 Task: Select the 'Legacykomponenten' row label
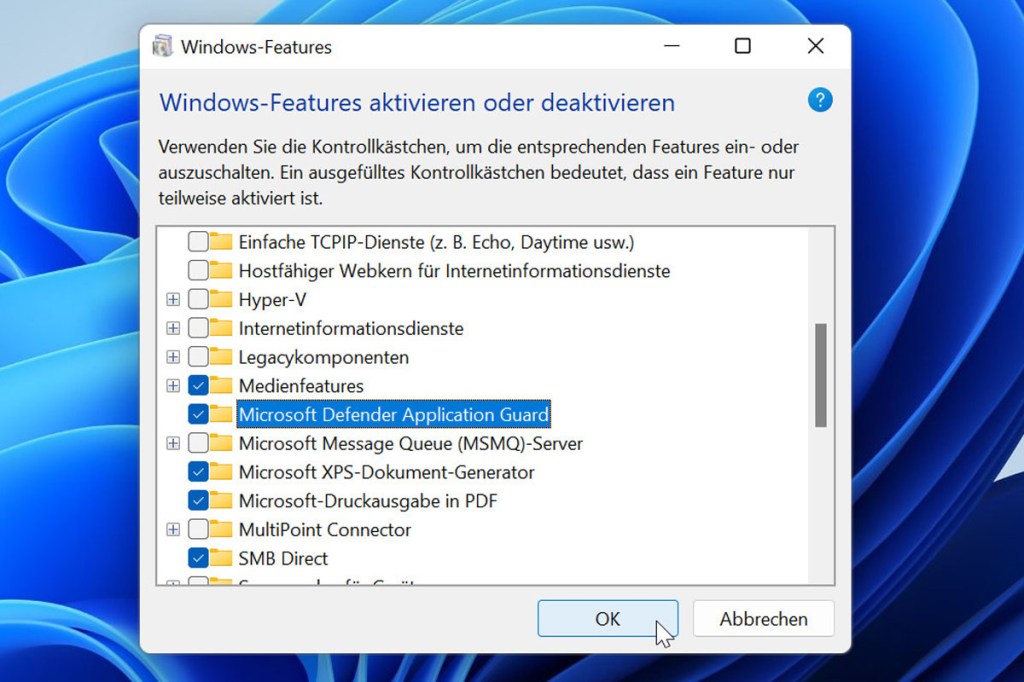(324, 357)
